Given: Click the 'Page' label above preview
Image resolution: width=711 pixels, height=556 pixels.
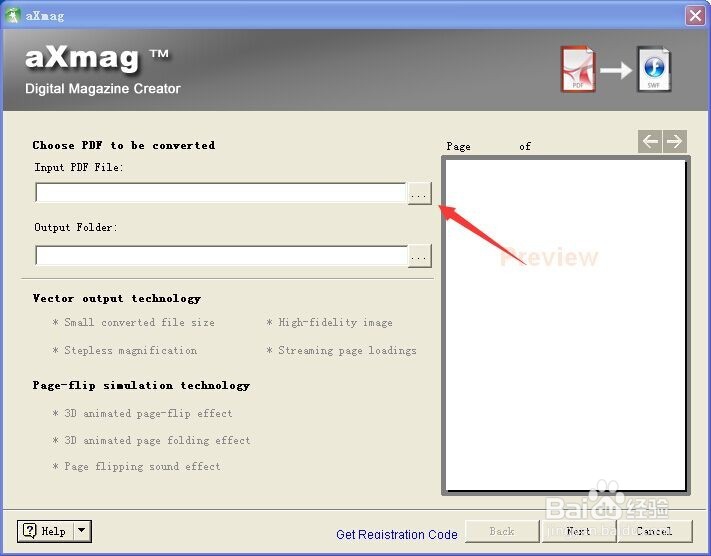Looking at the screenshot, I should (x=458, y=146).
